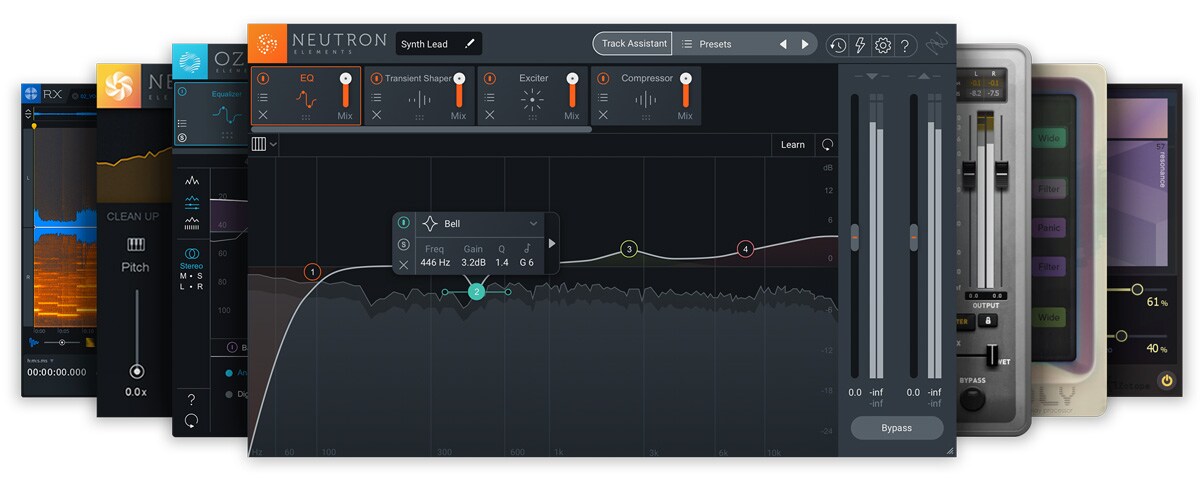Image resolution: width=1200 pixels, height=481 pixels.
Task: Toggle the band power in Bell popup
Action: 403,223
